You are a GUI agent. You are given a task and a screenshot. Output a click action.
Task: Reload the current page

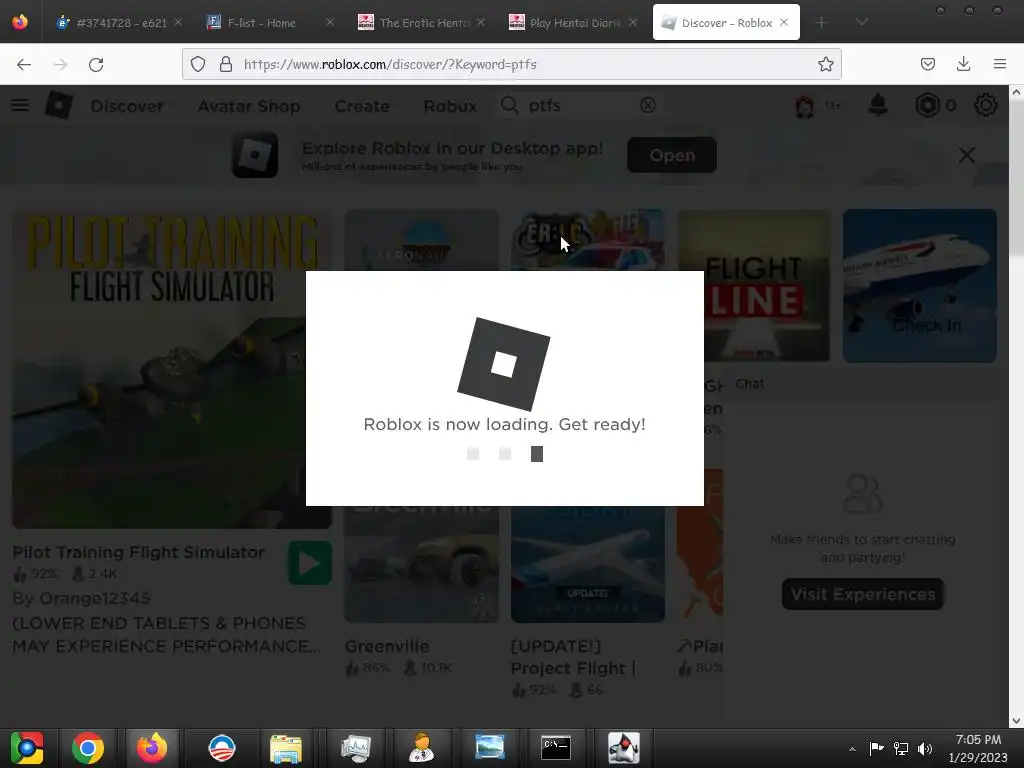(x=96, y=64)
